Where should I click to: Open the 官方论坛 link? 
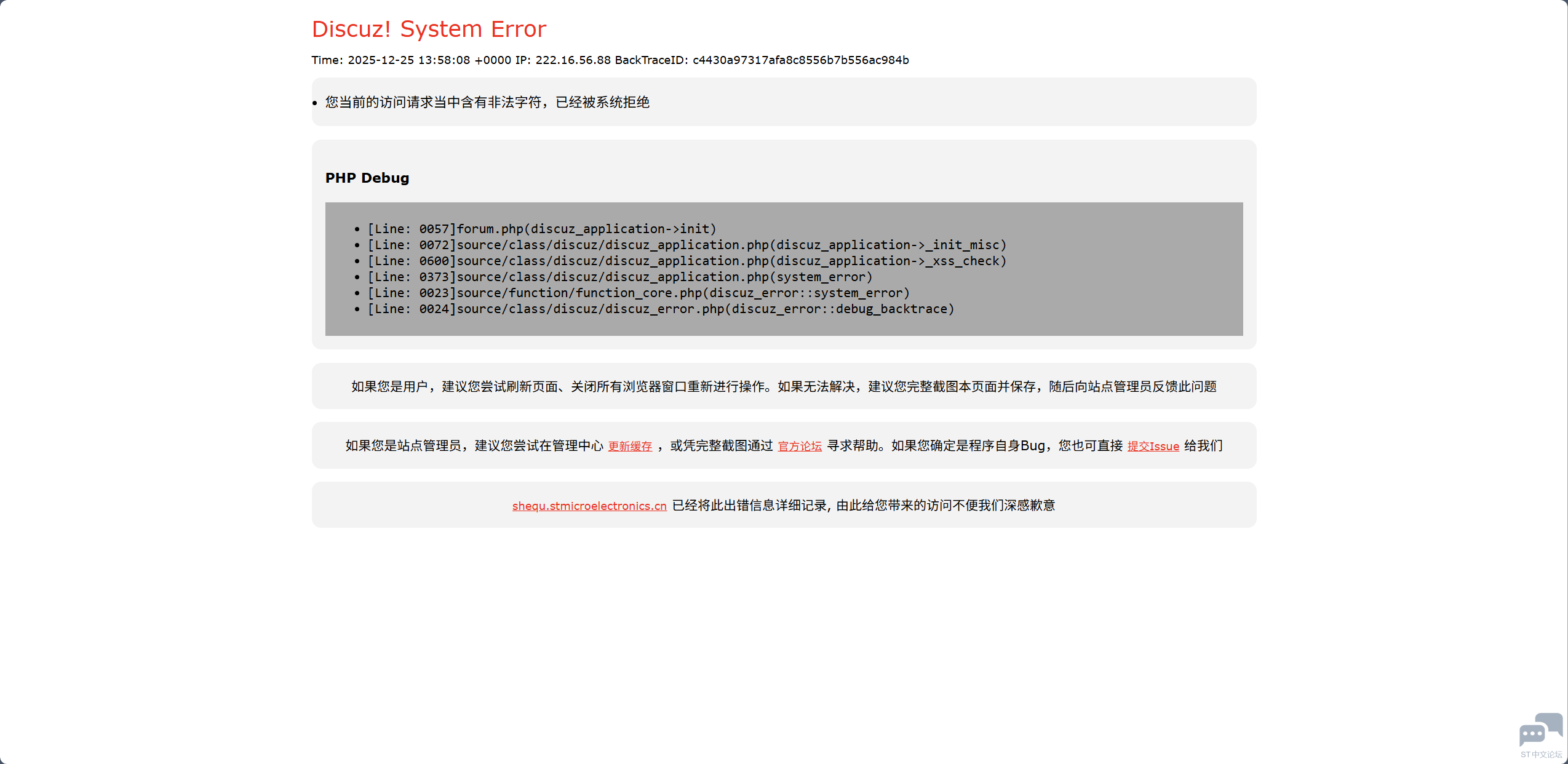click(x=800, y=446)
